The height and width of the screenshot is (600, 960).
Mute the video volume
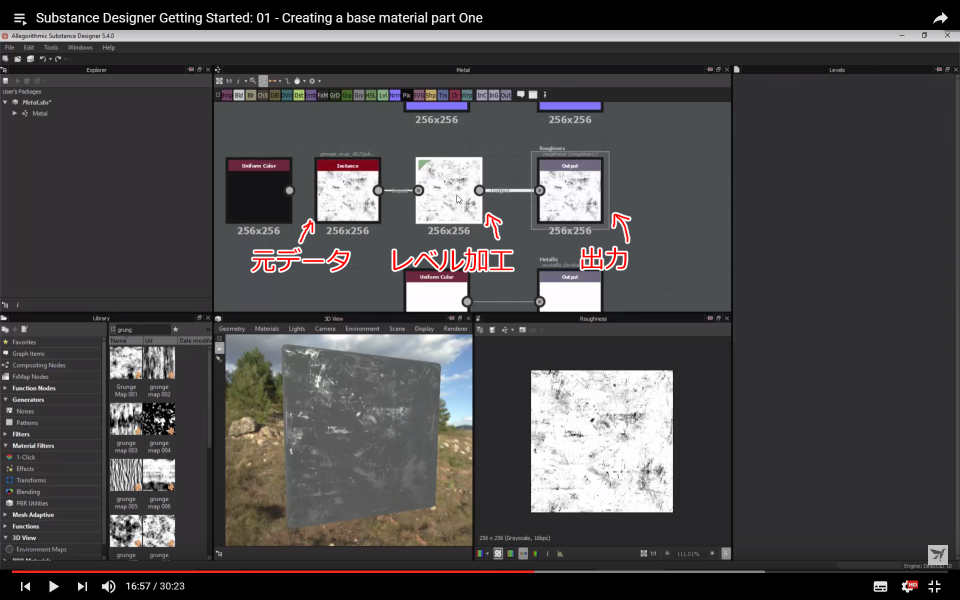coord(108,586)
